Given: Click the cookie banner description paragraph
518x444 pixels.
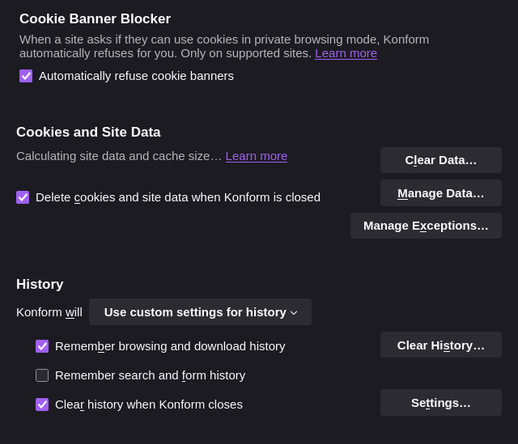Looking at the screenshot, I should click(x=224, y=46).
